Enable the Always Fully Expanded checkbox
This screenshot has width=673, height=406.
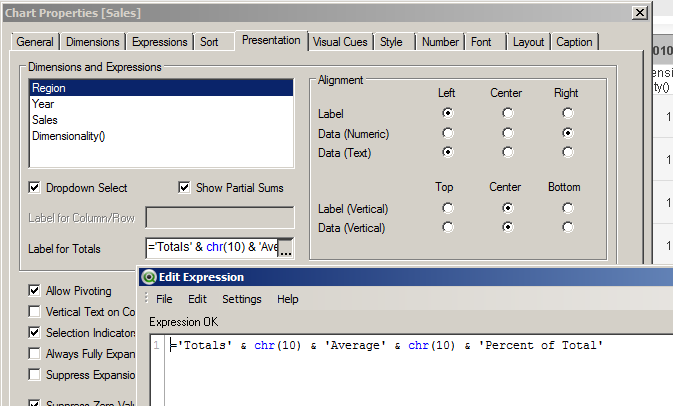point(35,354)
